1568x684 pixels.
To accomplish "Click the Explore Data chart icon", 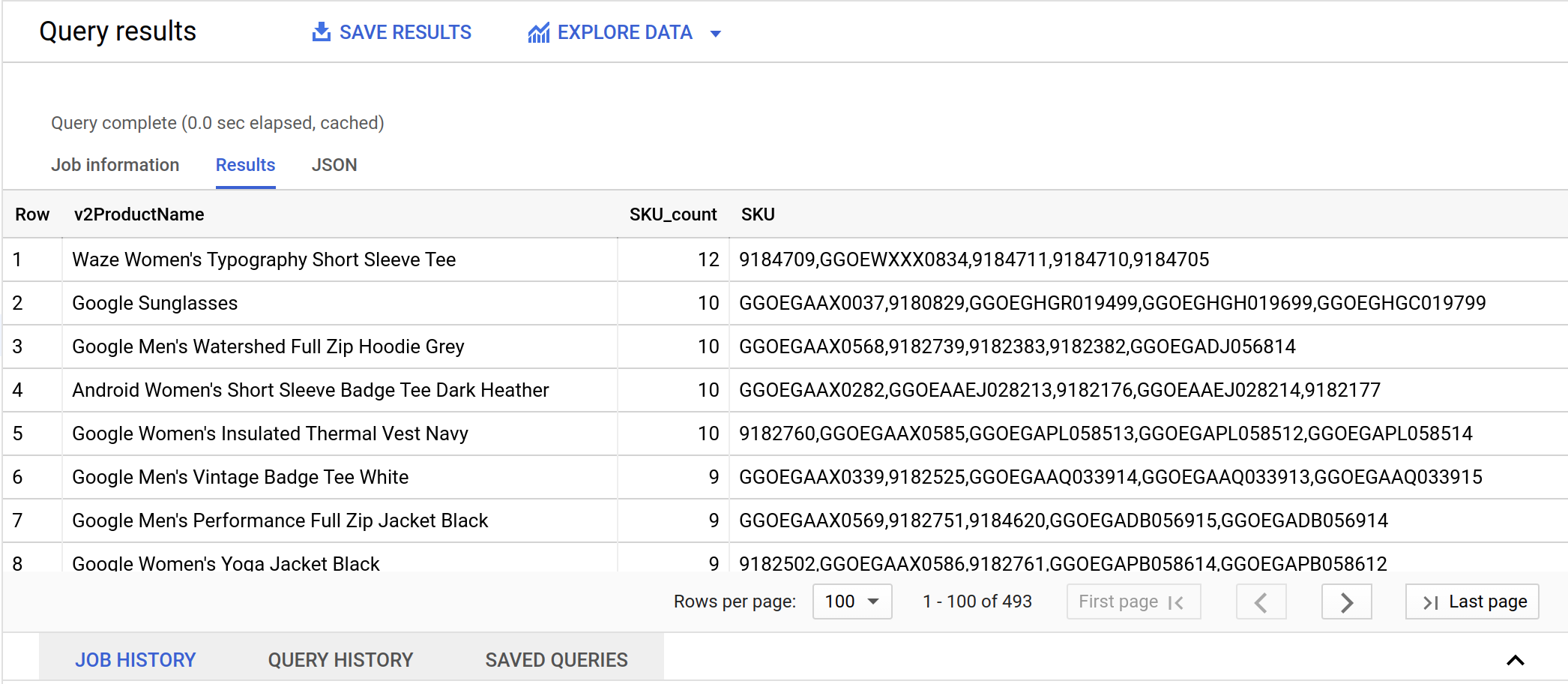I will point(539,33).
